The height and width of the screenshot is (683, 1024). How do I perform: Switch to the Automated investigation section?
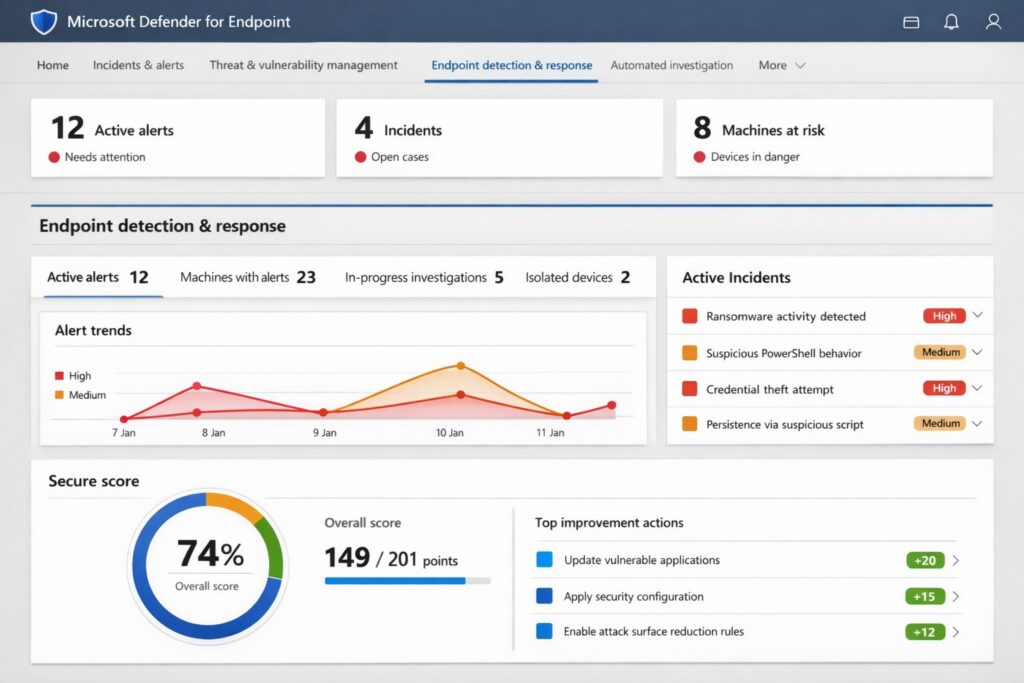[x=671, y=65]
